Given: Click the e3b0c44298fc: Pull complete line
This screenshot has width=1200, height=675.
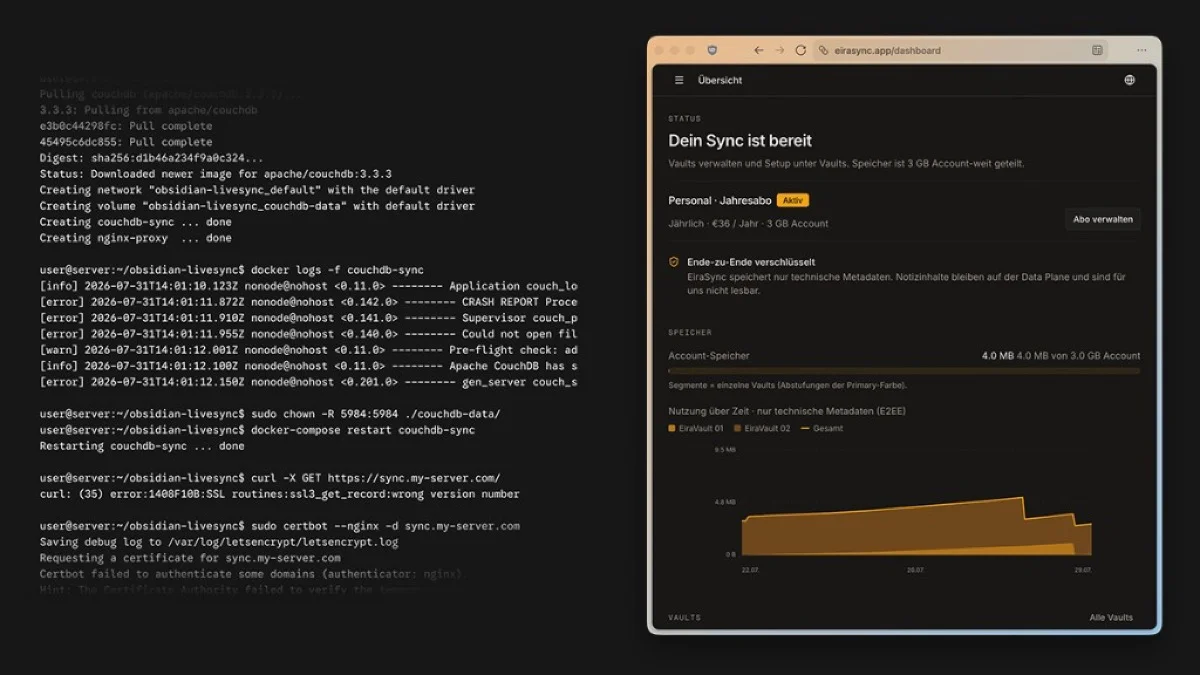Looking at the screenshot, I should click(126, 126).
